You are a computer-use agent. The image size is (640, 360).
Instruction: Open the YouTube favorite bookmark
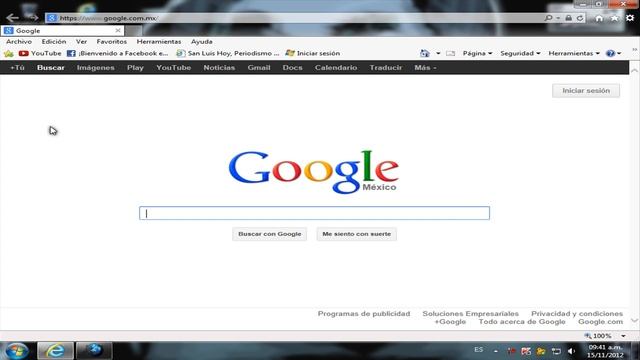tap(40, 53)
